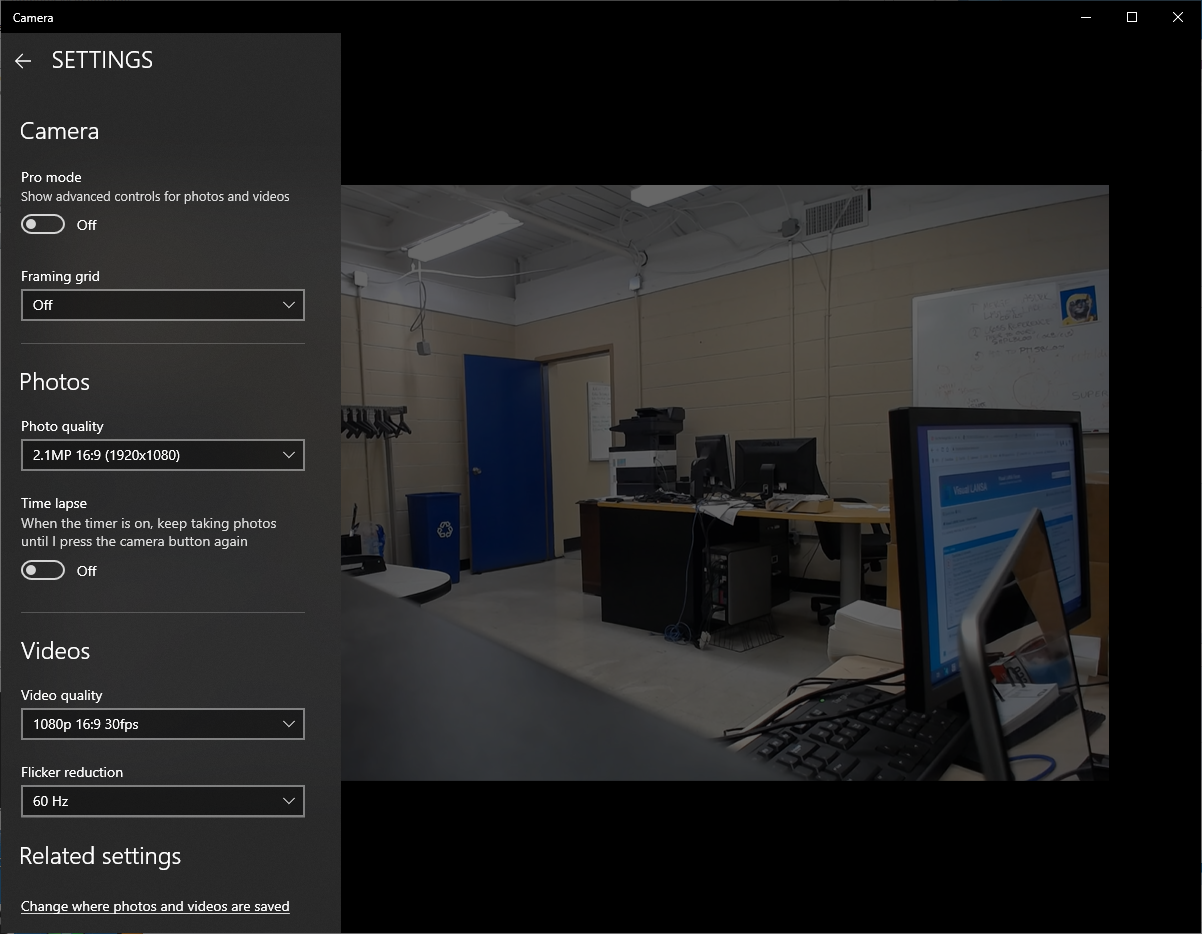Close the Camera window
The height and width of the screenshot is (934, 1202).
(1178, 17)
